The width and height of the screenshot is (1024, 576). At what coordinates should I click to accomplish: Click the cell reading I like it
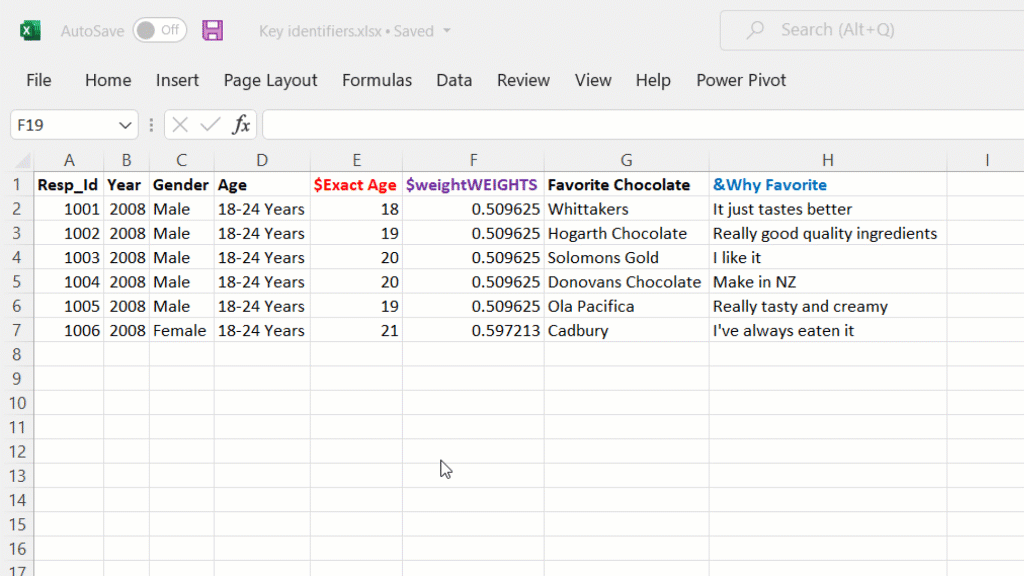pos(827,257)
